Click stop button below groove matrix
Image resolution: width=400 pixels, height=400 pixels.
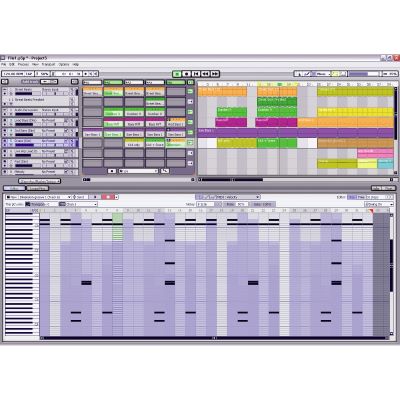(x=112, y=171)
